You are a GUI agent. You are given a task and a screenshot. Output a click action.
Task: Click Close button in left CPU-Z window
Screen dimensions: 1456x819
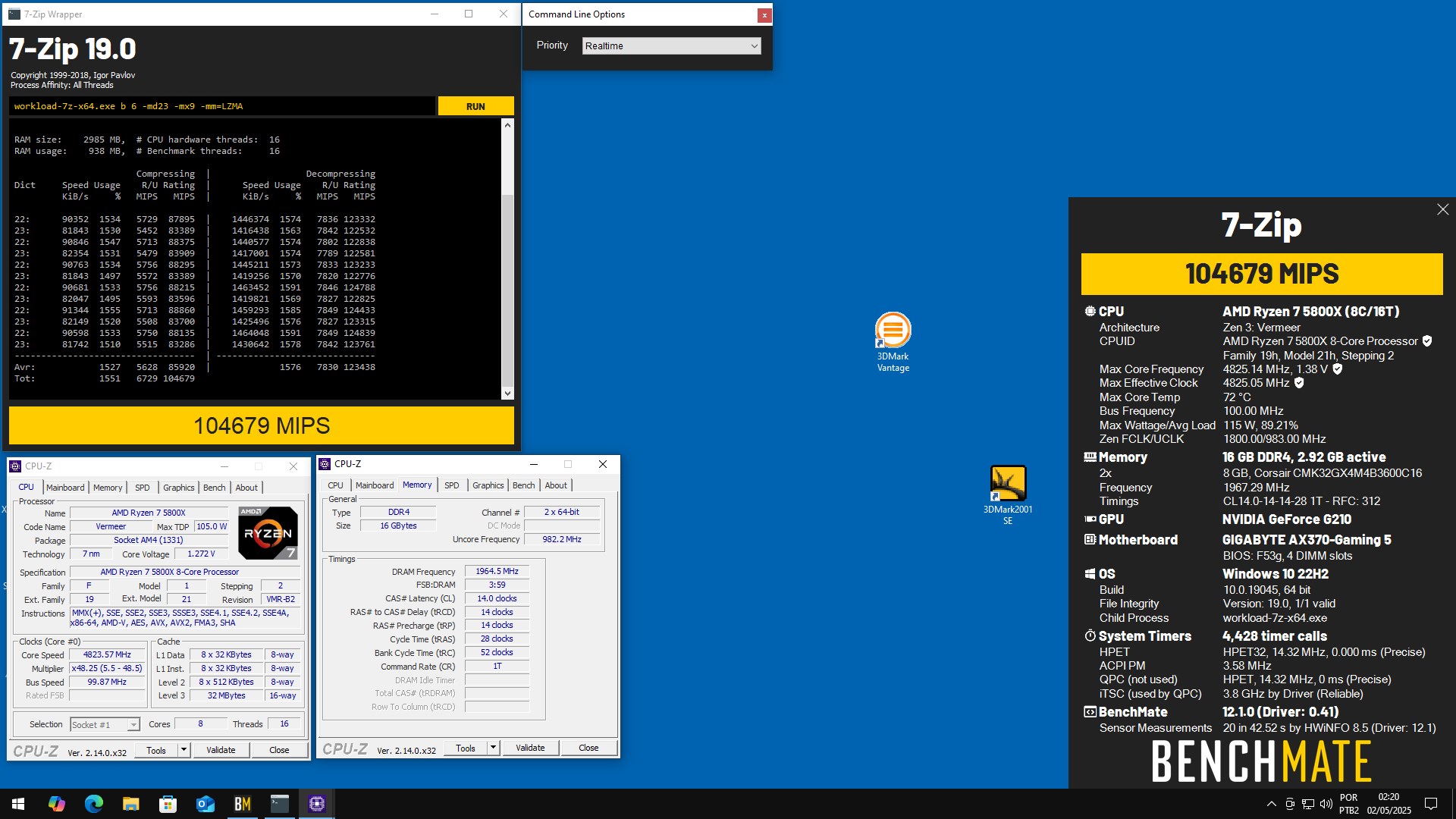click(x=279, y=750)
